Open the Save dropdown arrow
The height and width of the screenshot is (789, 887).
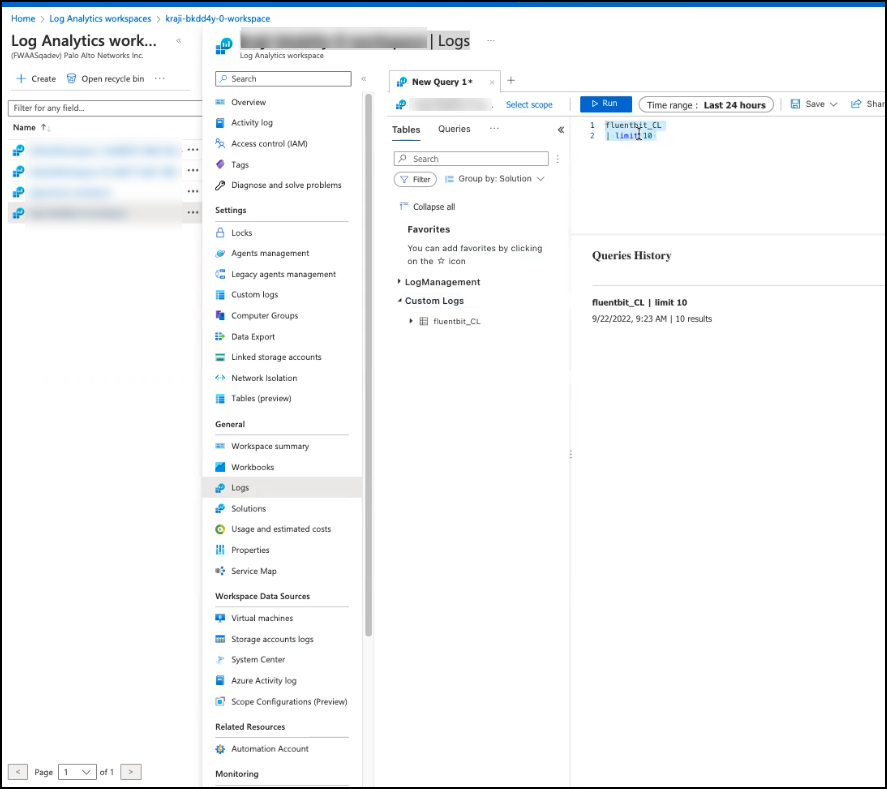click(833, 104)
